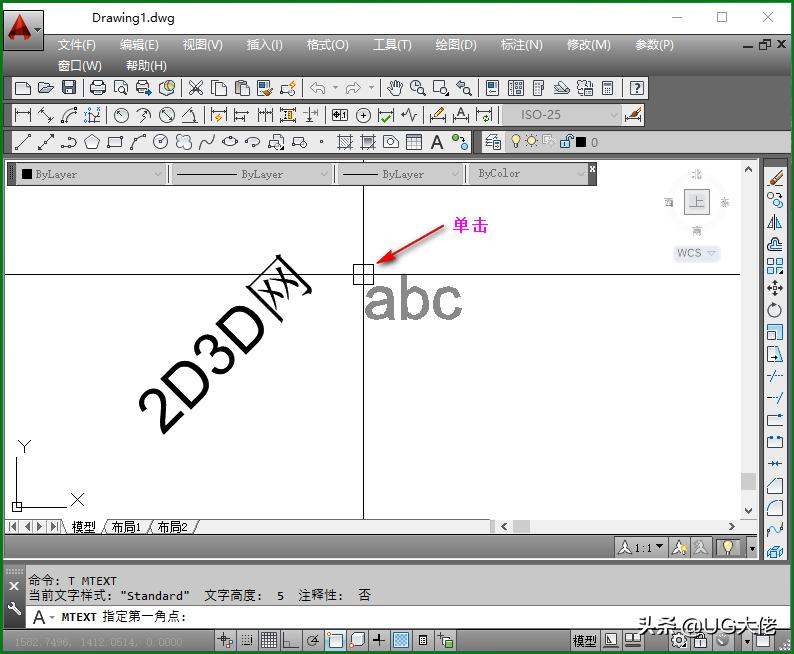Open the Layer Properties Manager icon
The width and height of the screenshot is (794, 654).
493,142
